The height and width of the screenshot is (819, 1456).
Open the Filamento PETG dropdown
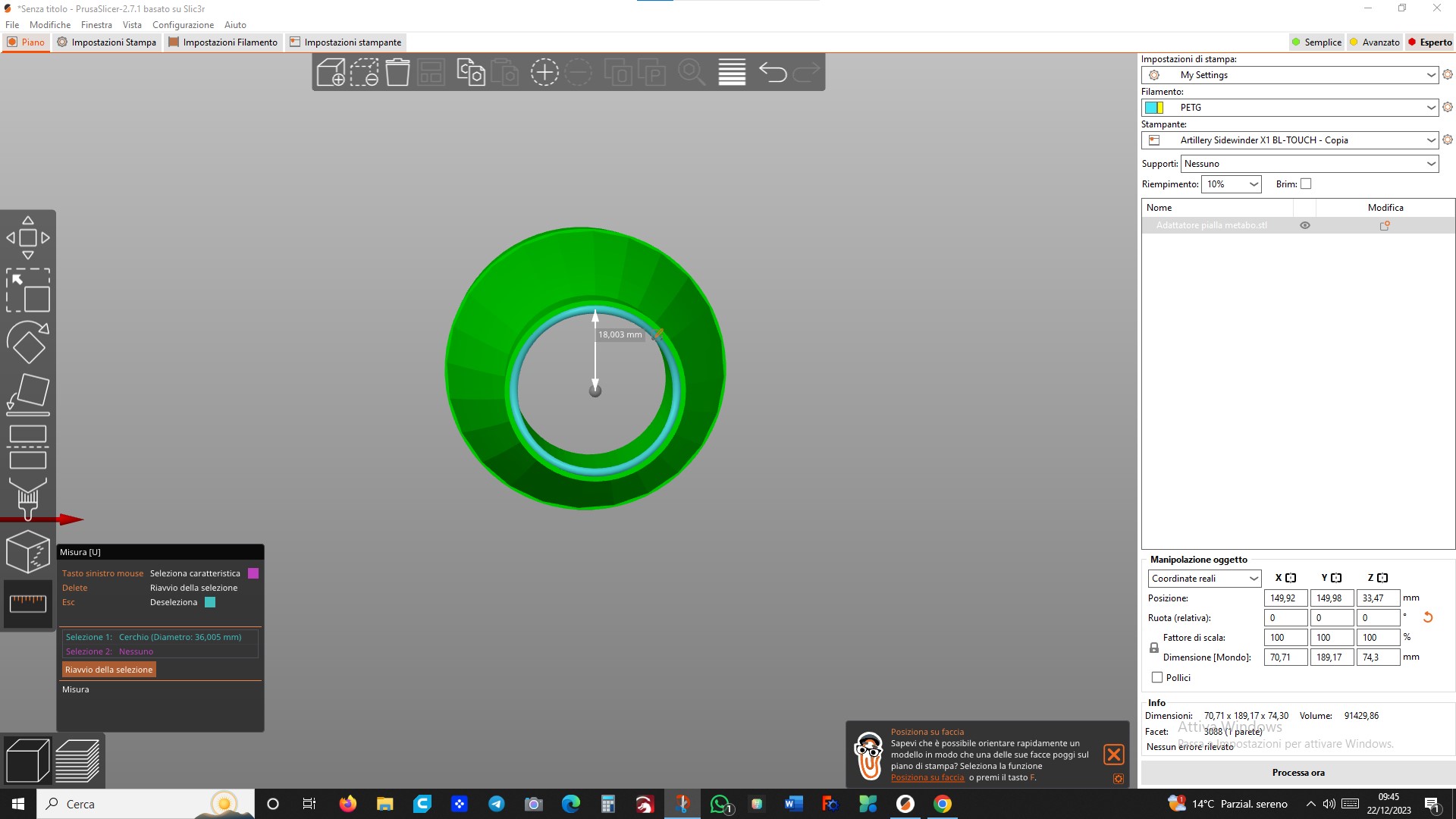[1430, 108]
